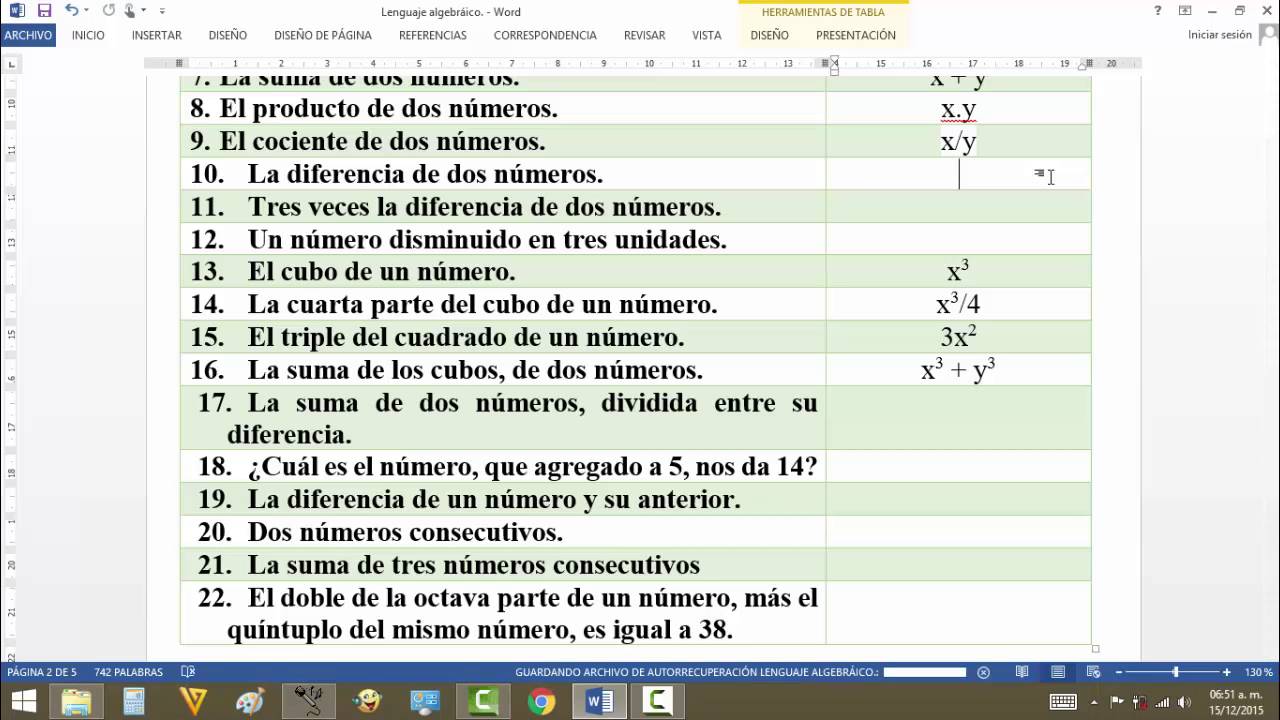Open the DISEÑO DE PÁGINA tab
Image resolution: width=1280 pixels, height=720 pixels.
(323, 35)
